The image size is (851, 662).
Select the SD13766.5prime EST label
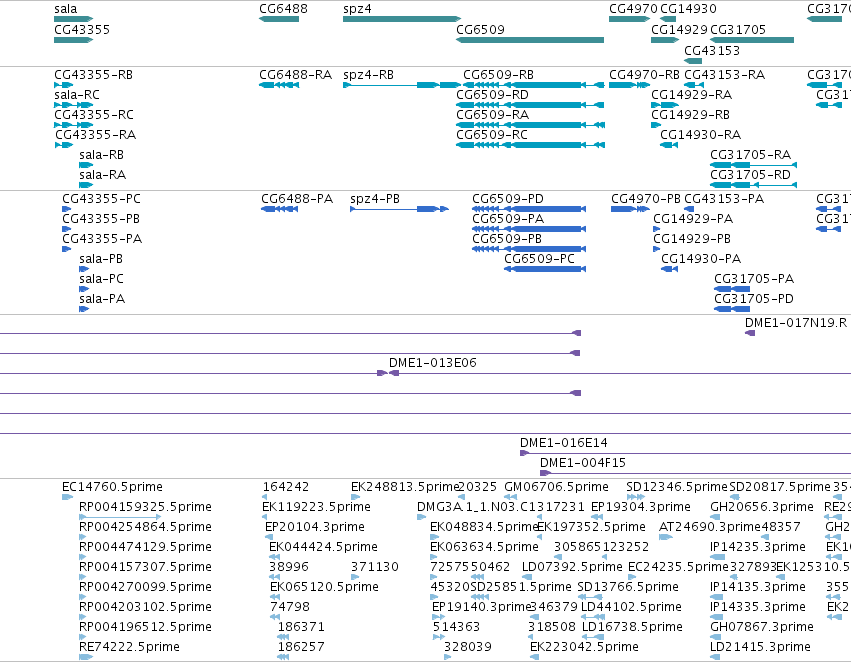click(x=628, y=587)
